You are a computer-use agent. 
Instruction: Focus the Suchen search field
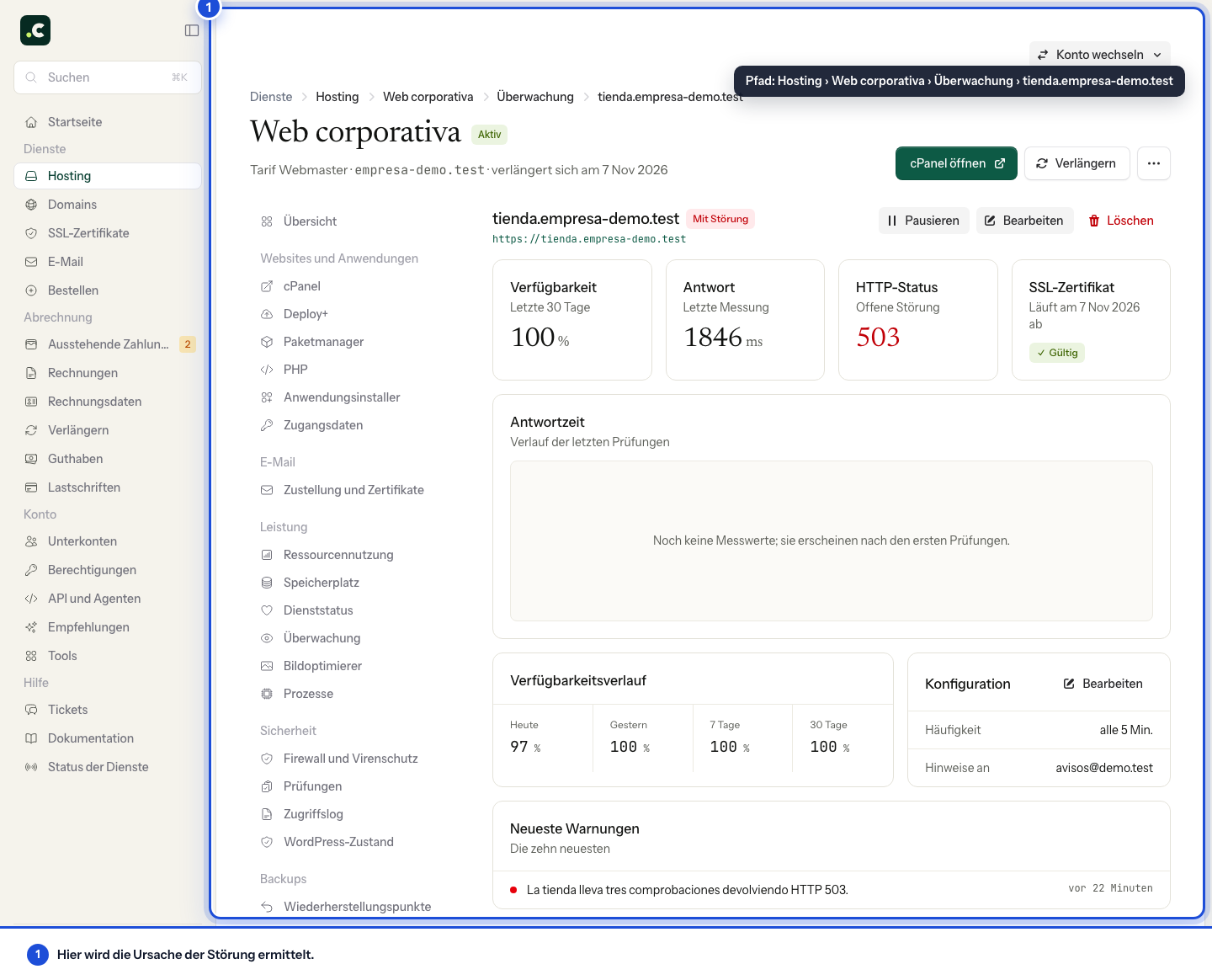(x=108, y=77)
